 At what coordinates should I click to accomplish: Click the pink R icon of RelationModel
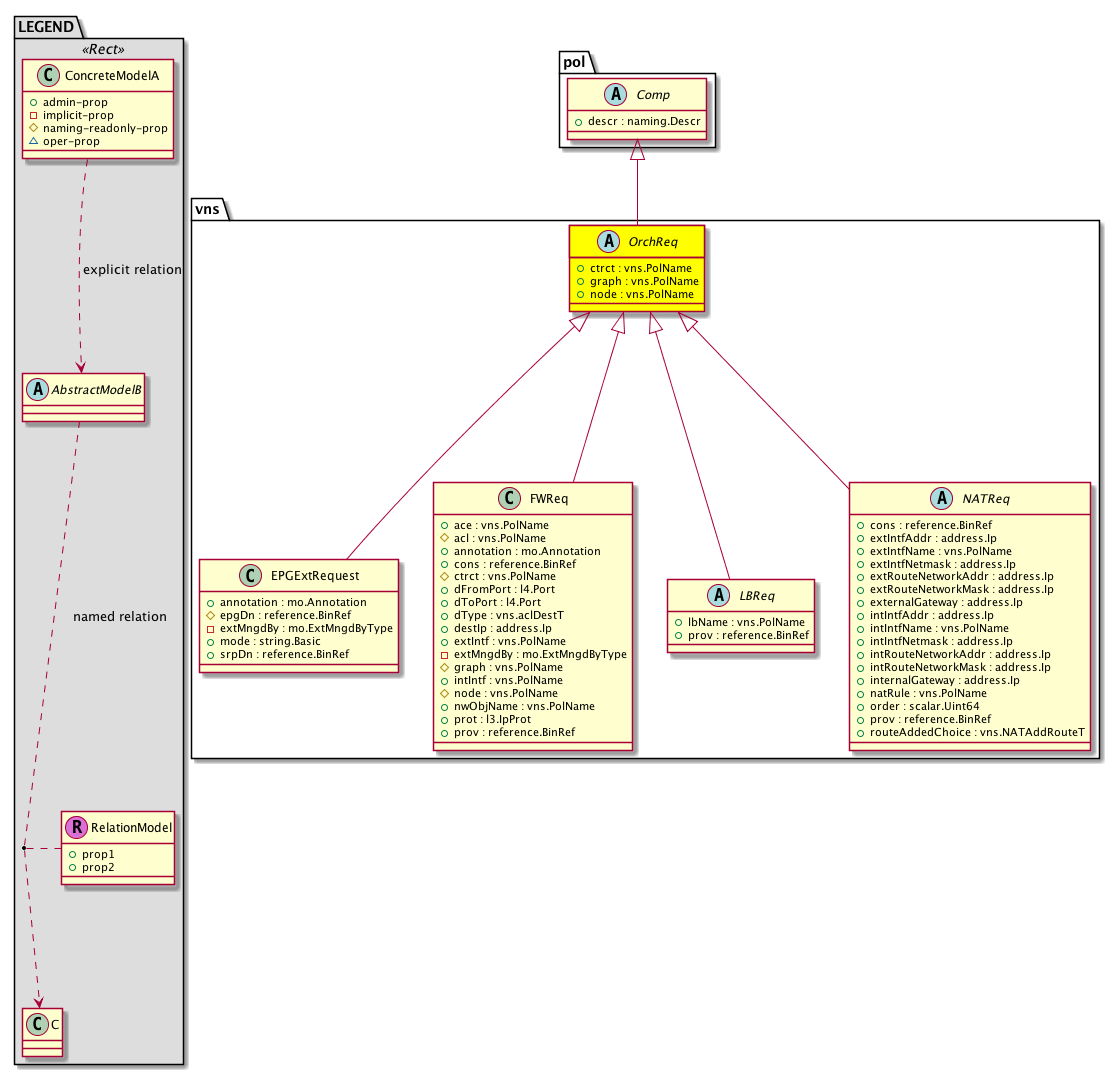(x=76, y=827)
